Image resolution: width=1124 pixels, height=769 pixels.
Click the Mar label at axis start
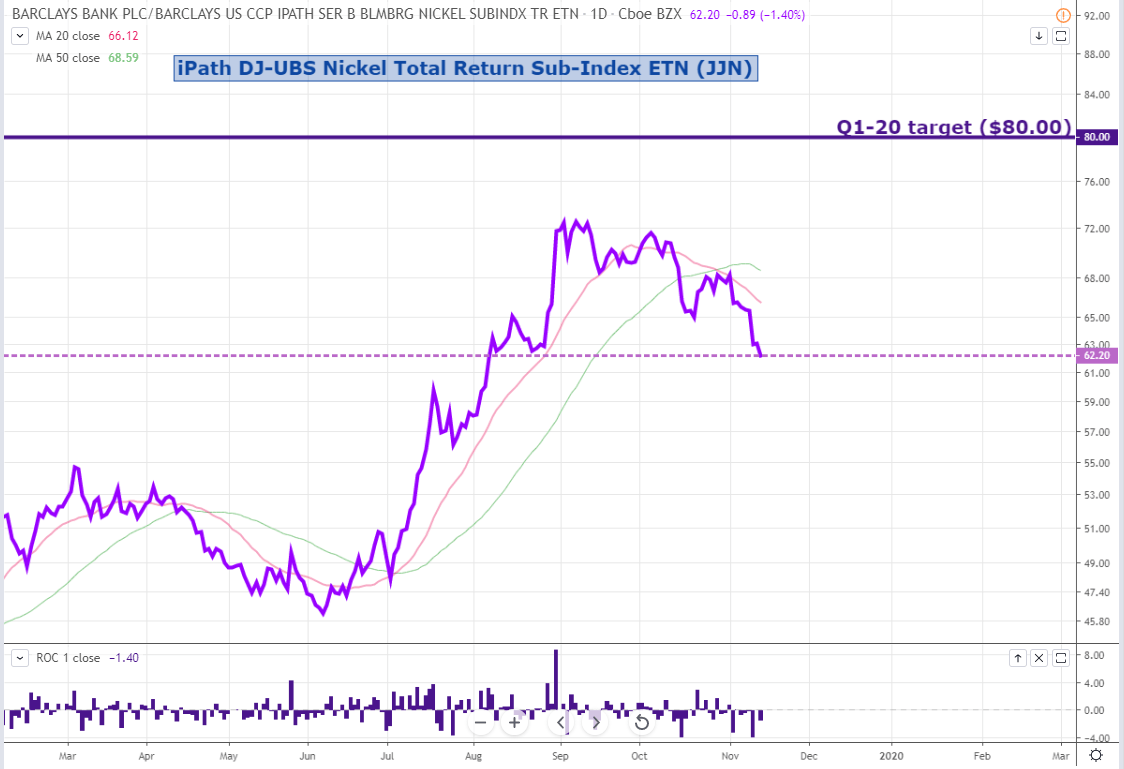(x=67, y=756)
